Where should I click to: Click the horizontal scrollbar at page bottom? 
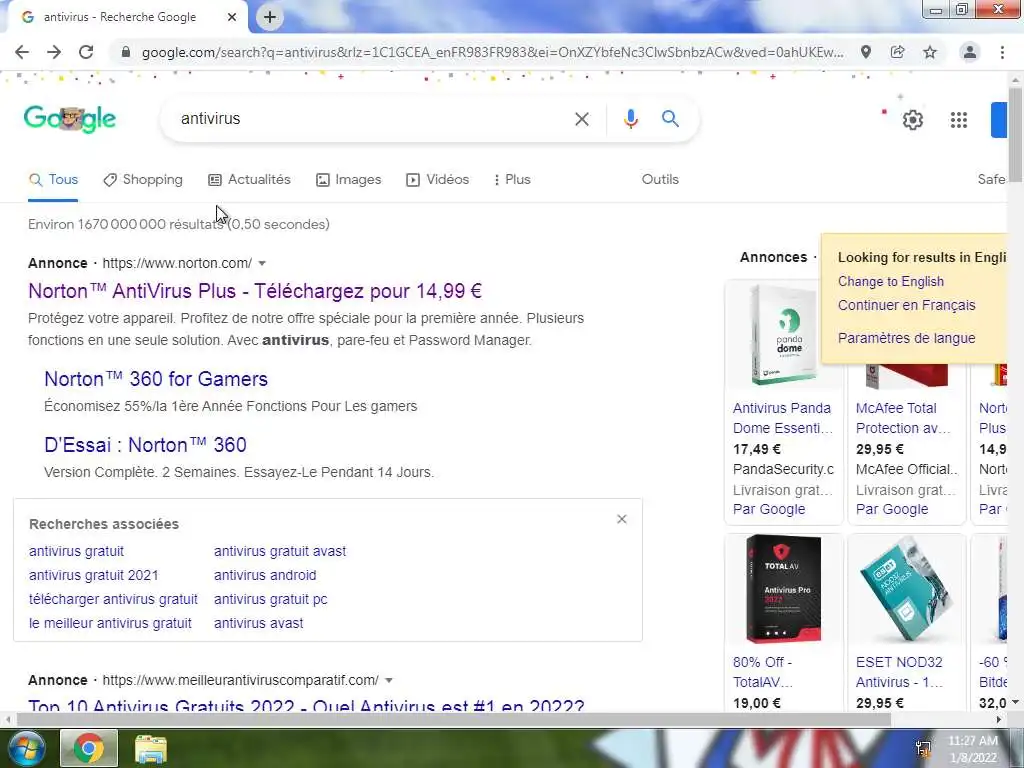454,720
